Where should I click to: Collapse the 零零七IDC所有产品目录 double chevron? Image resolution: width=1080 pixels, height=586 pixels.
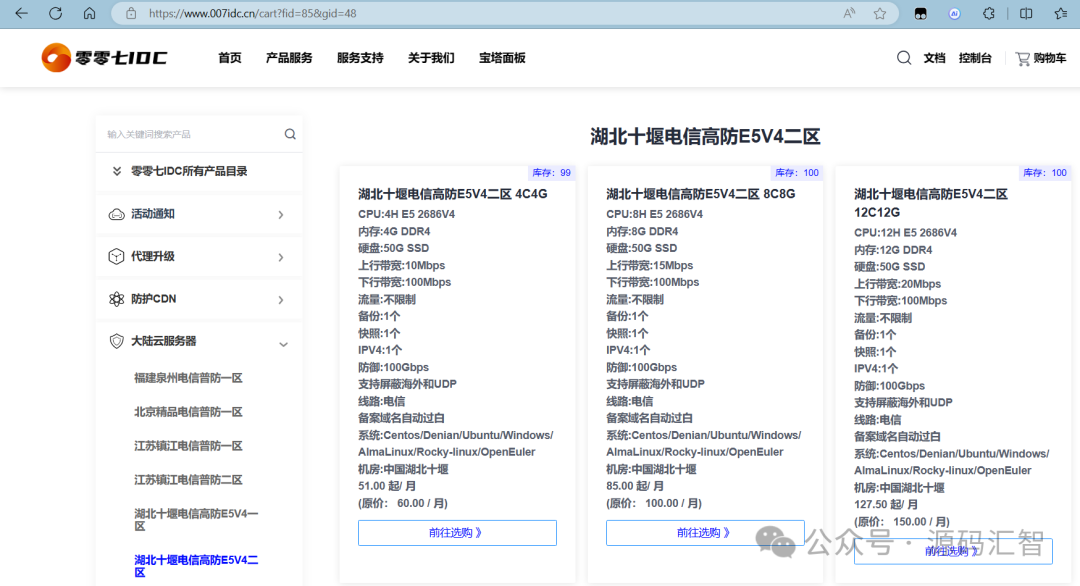pyautogui.click(x=116, y=170)
